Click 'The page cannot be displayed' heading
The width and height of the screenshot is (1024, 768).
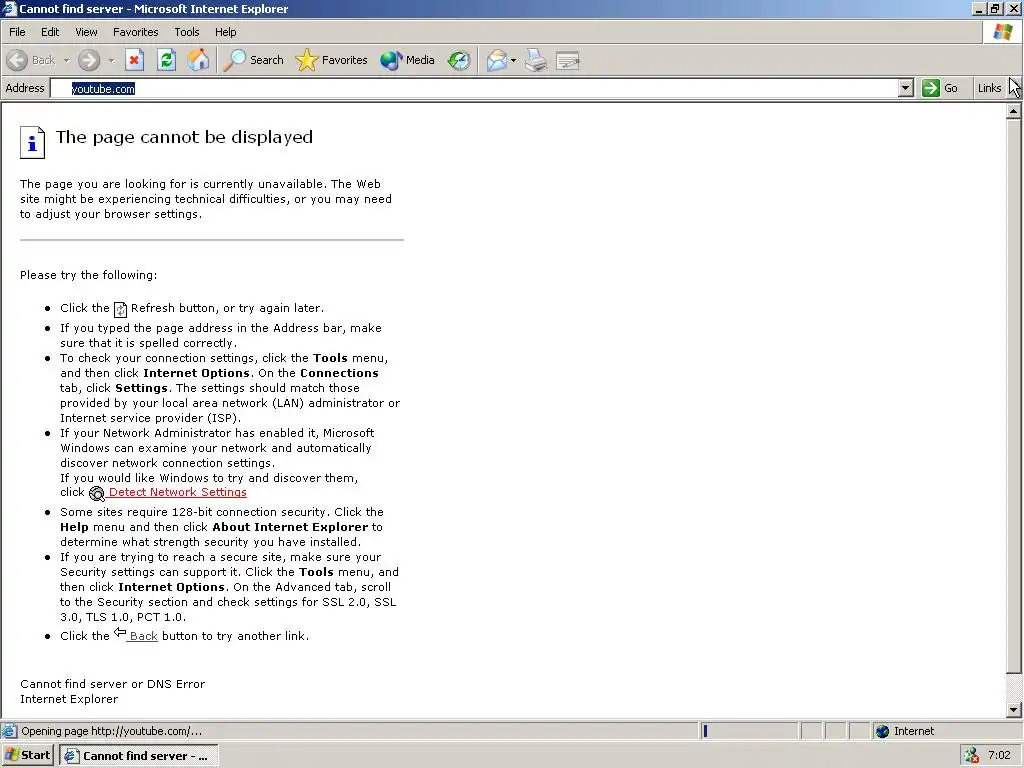tap(184, 137)
